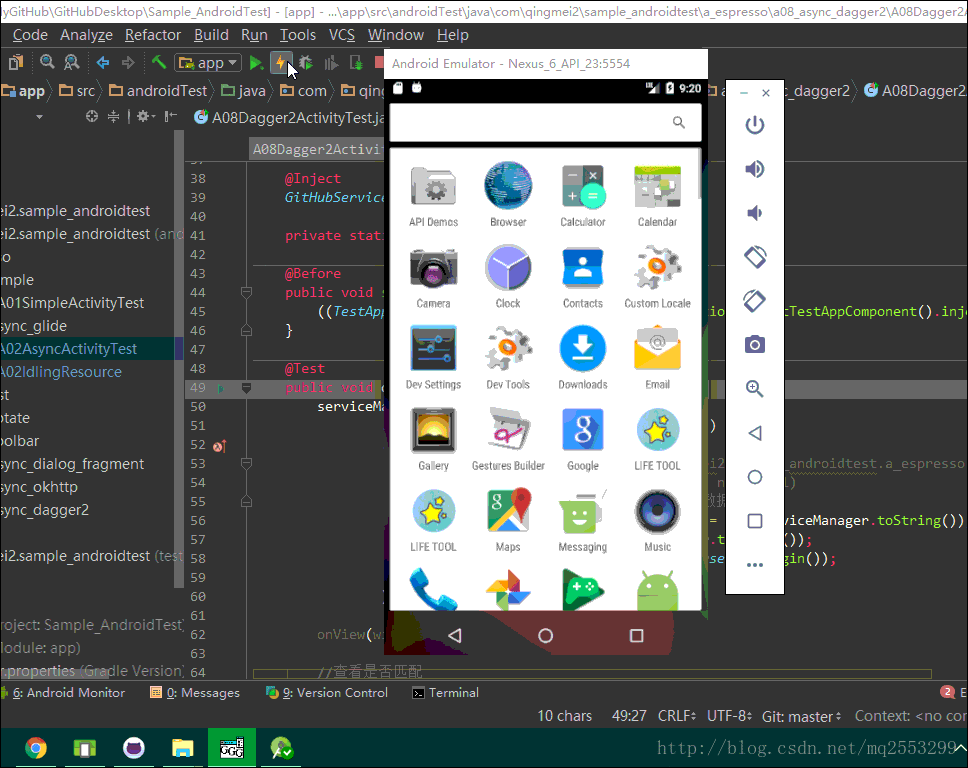Navigate forward with the grey arrow

[128, 62]
